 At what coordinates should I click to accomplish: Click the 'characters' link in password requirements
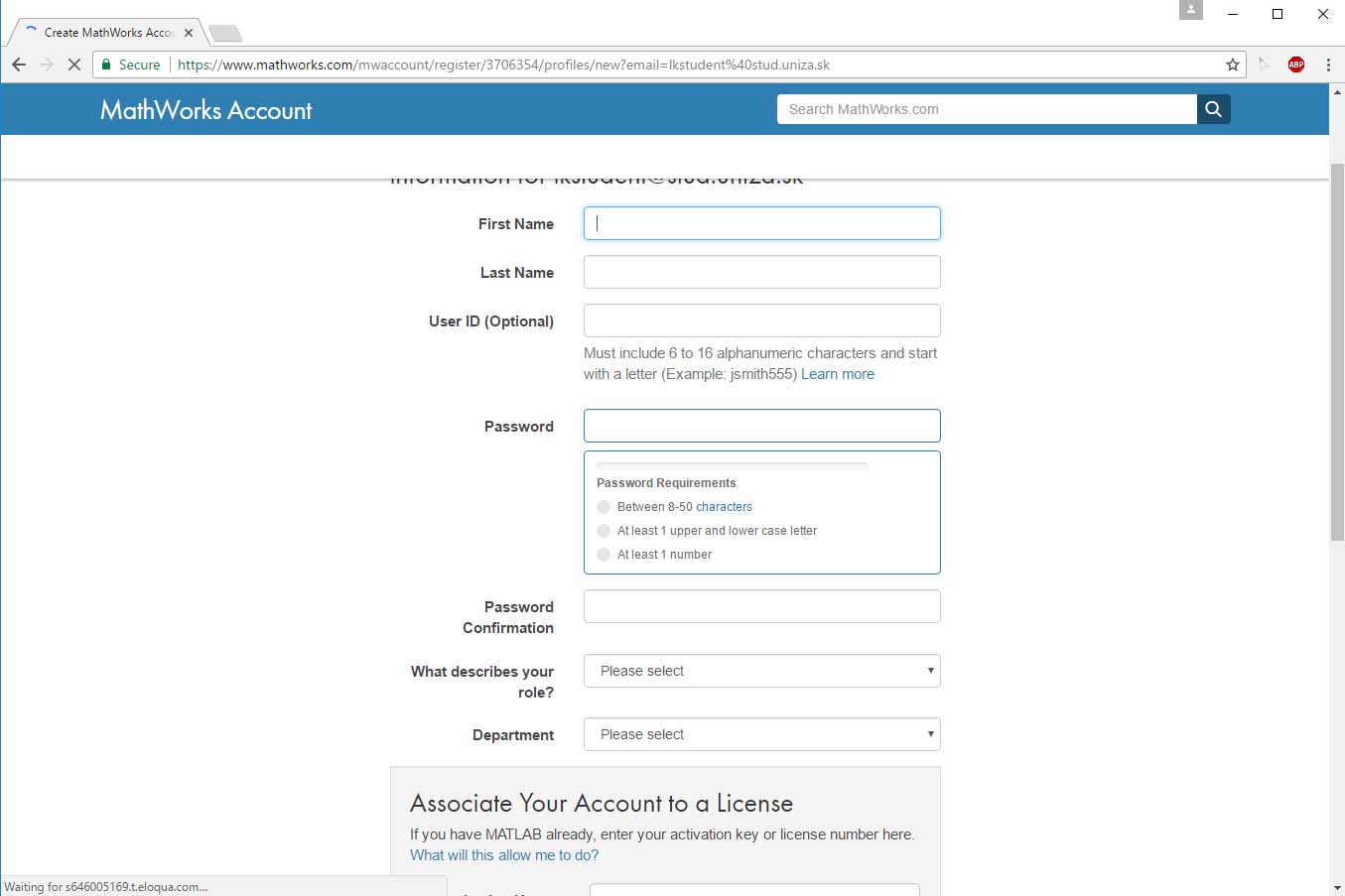click(724, 507)
